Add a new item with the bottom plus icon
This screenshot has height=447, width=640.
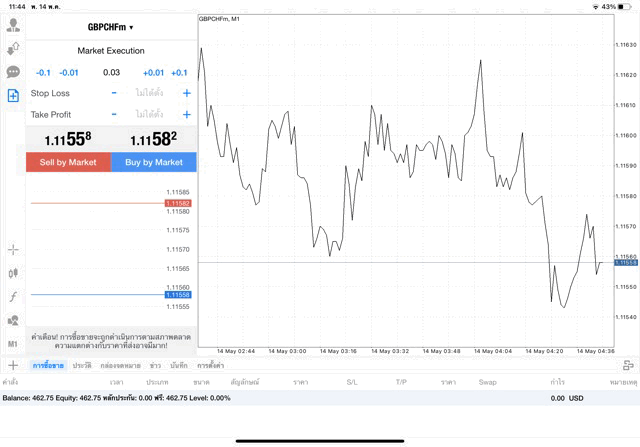(x=13, y=366)
